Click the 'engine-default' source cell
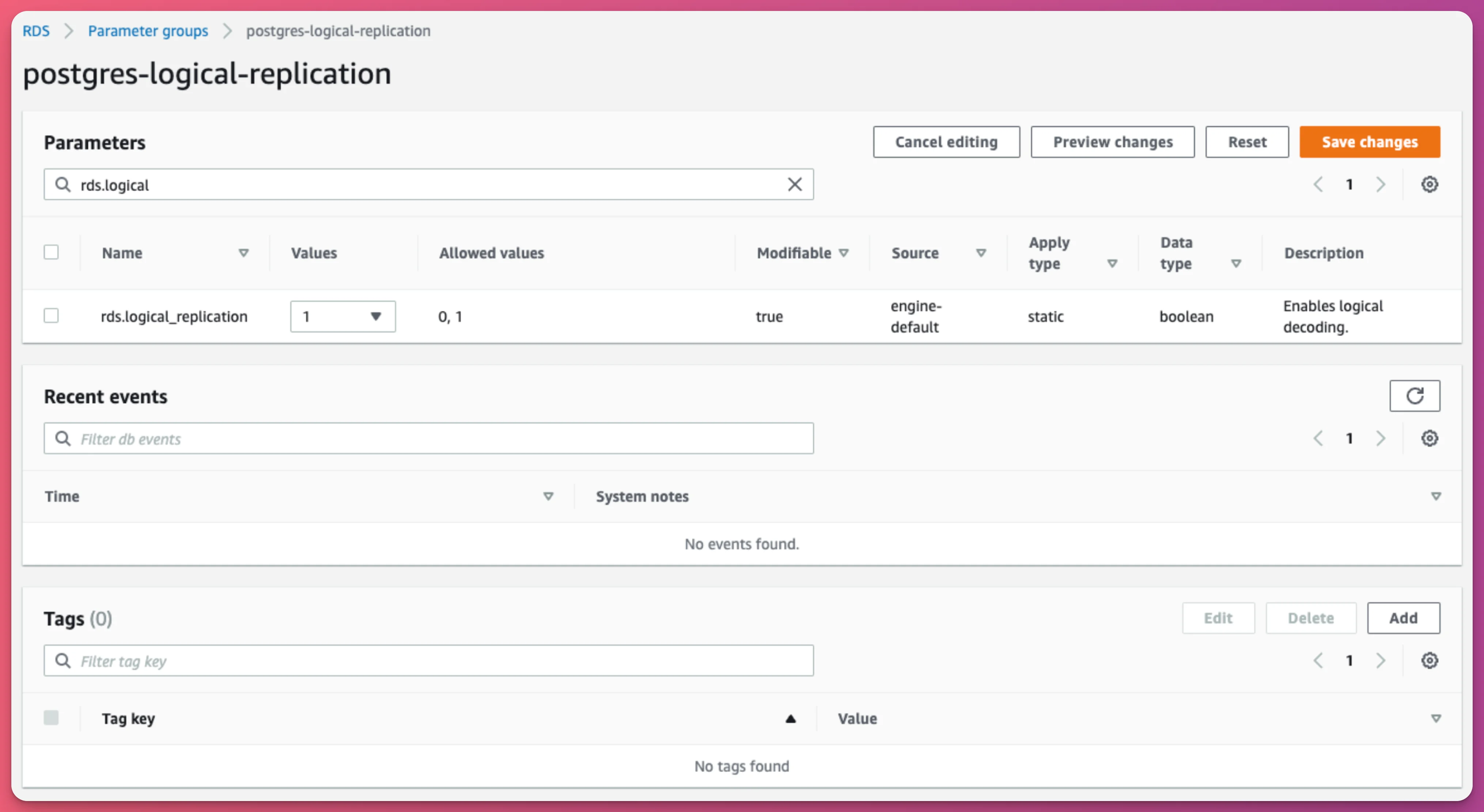 point(916,316)
